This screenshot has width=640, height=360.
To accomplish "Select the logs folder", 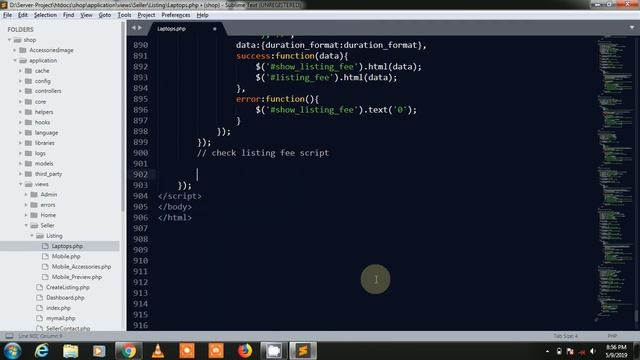I will click(x=40, y=153).
